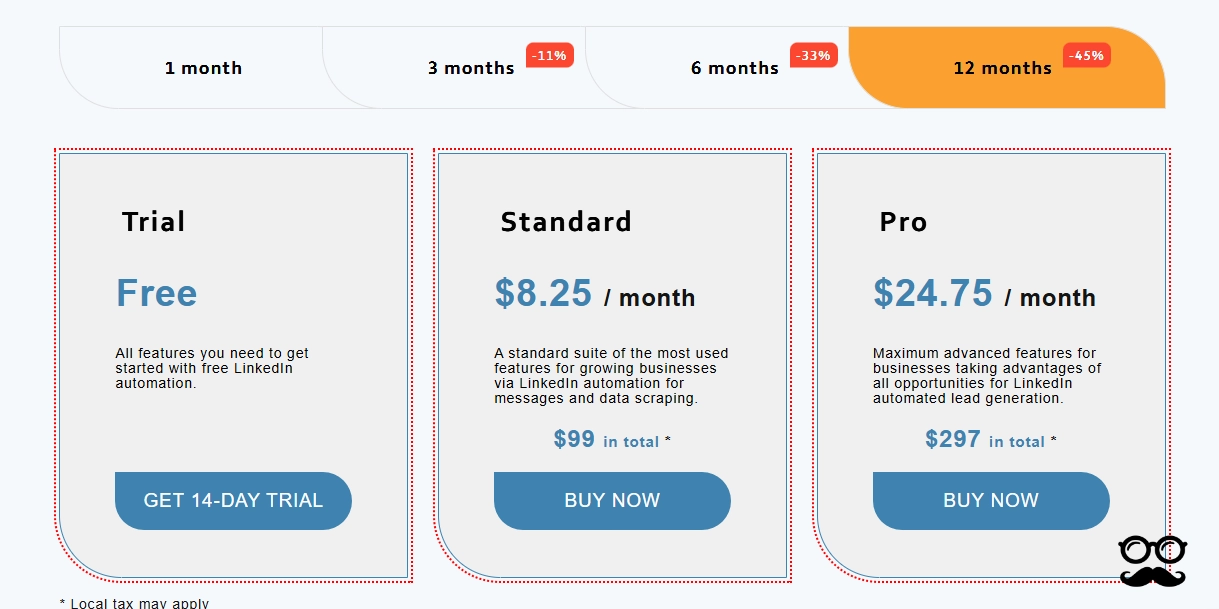This screenshot has width=1219, height=609.
Task: Click the -45% discount badge
Action: click(x=1089, y=55)
